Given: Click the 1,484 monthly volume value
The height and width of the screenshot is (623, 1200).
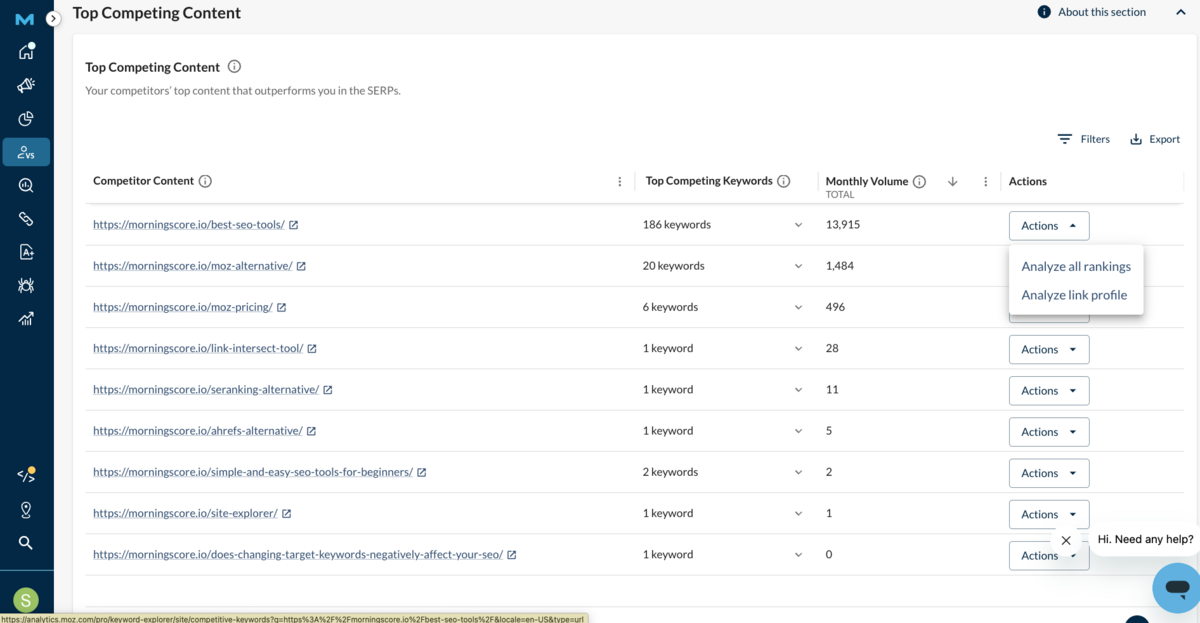Looking at the screenshot, I should click(x=840, y=266).
